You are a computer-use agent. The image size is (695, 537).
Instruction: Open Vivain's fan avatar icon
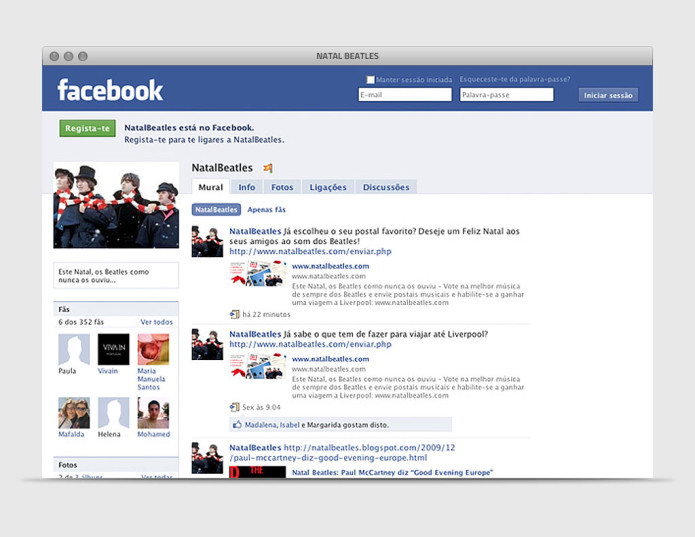(113, 349)
